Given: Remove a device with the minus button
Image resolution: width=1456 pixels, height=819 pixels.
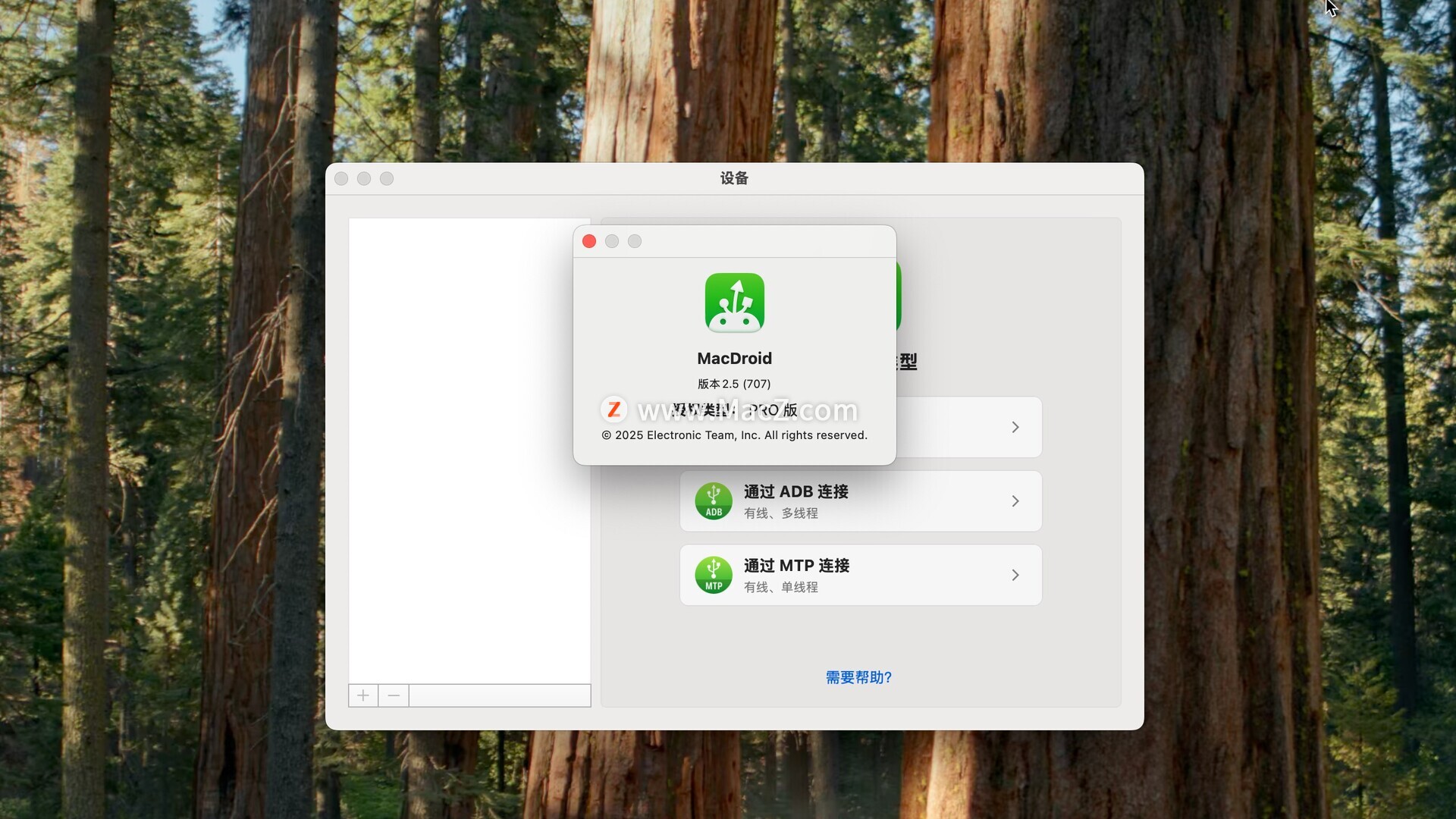Looking at the screenshot, I should [x=394, y=695].
